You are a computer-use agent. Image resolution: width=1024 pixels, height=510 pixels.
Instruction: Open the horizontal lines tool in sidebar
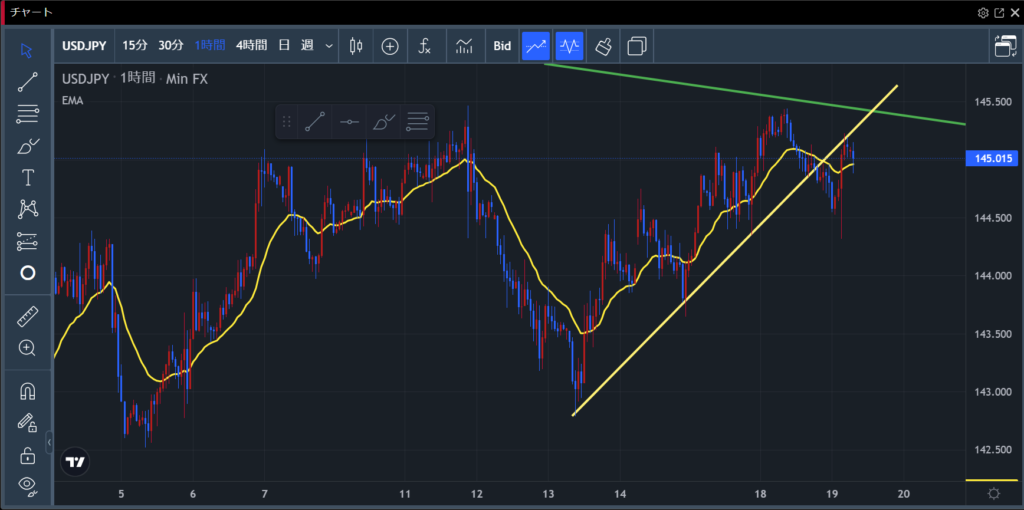[x=27, y=114]
